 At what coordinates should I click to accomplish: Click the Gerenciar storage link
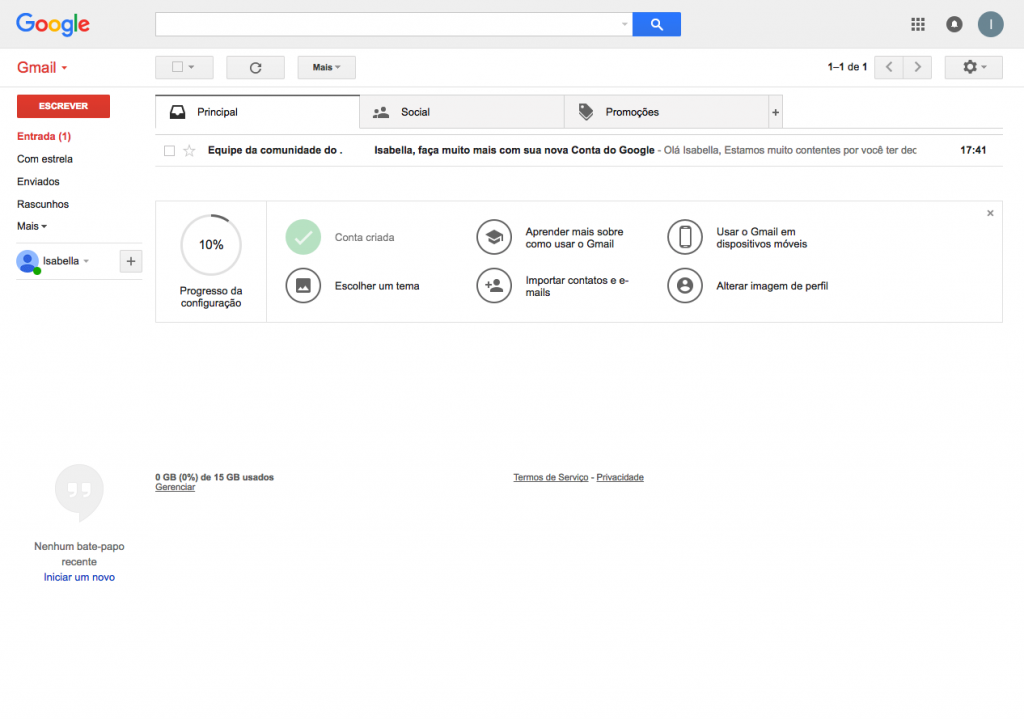175,487
